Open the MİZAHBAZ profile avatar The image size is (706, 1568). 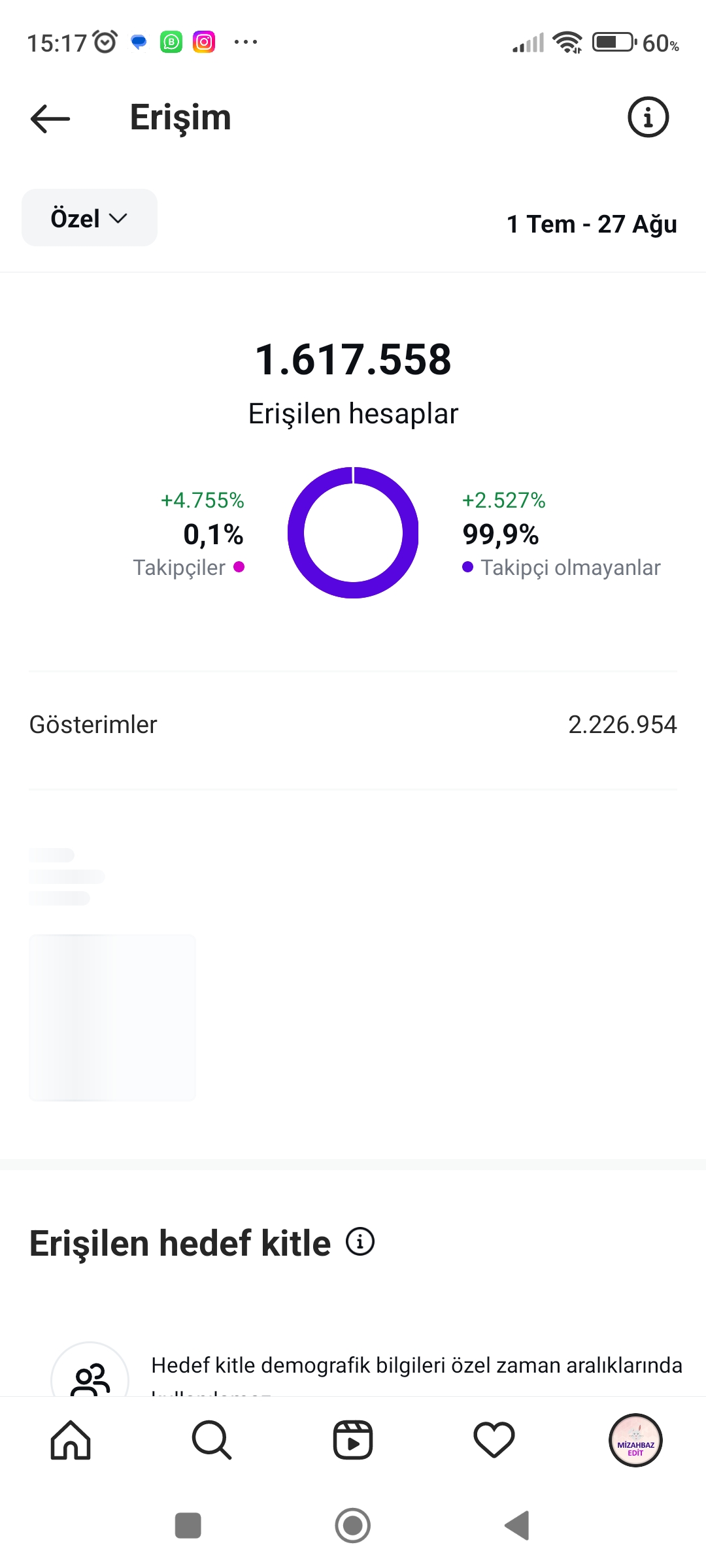click(635, 1440)
